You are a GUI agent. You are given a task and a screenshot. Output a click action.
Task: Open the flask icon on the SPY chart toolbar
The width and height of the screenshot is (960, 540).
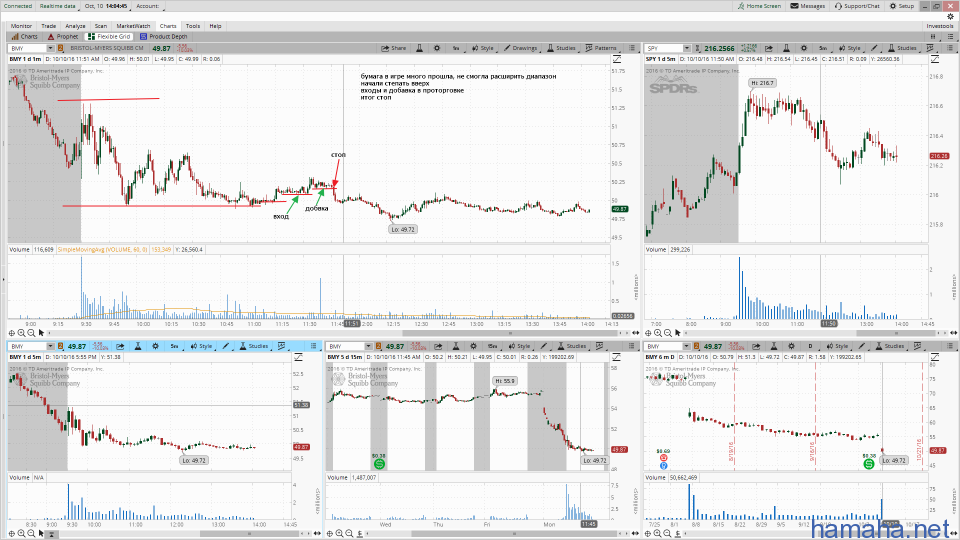click(x=787, y=48)
